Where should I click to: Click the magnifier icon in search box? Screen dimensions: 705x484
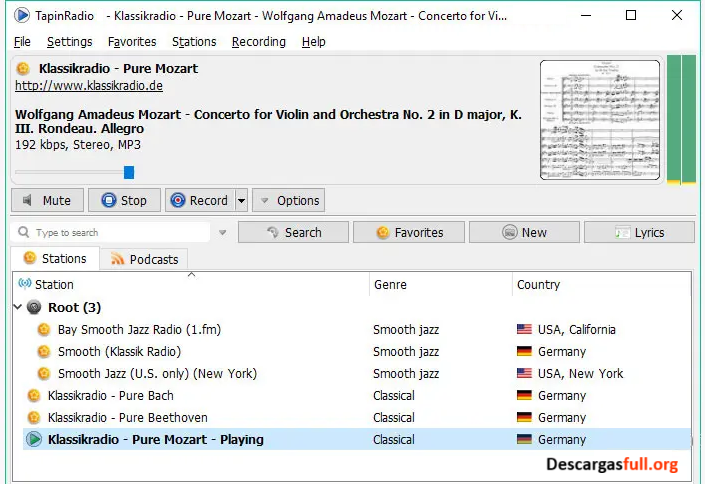[x=23, y=232]
